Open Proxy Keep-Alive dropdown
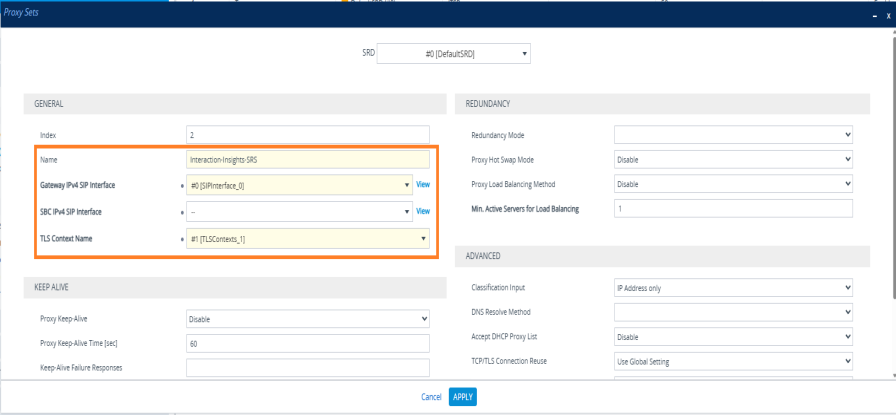 coord(307,319)
